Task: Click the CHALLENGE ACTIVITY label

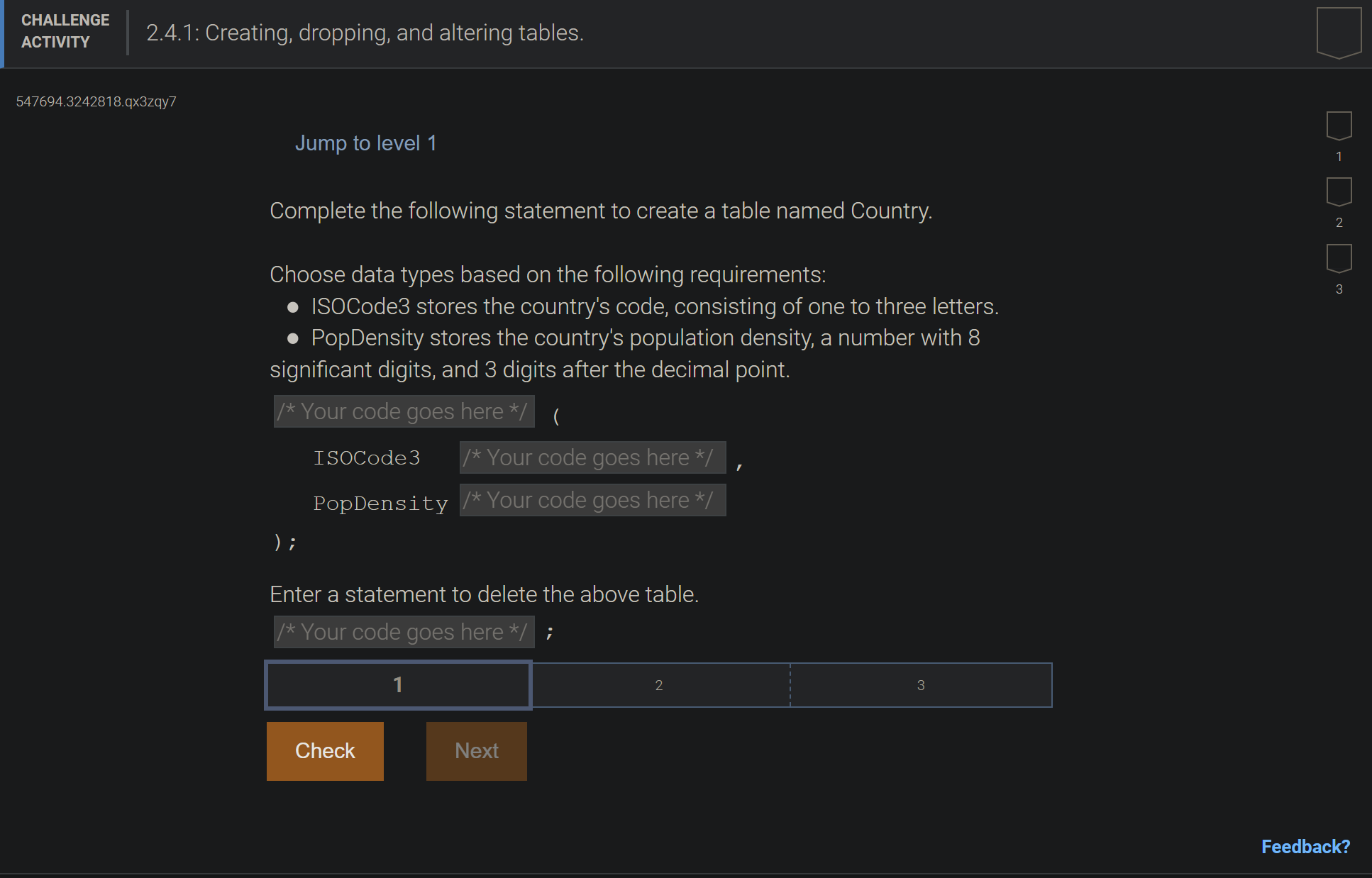Action: (65, 30)
